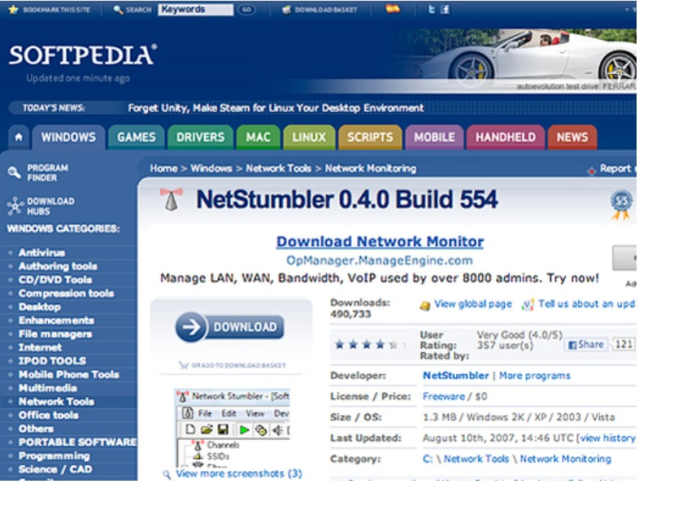Click the Keywords search input field
Image resolution: width=700 pixels, height=523 pixels.
click(196, 9)
